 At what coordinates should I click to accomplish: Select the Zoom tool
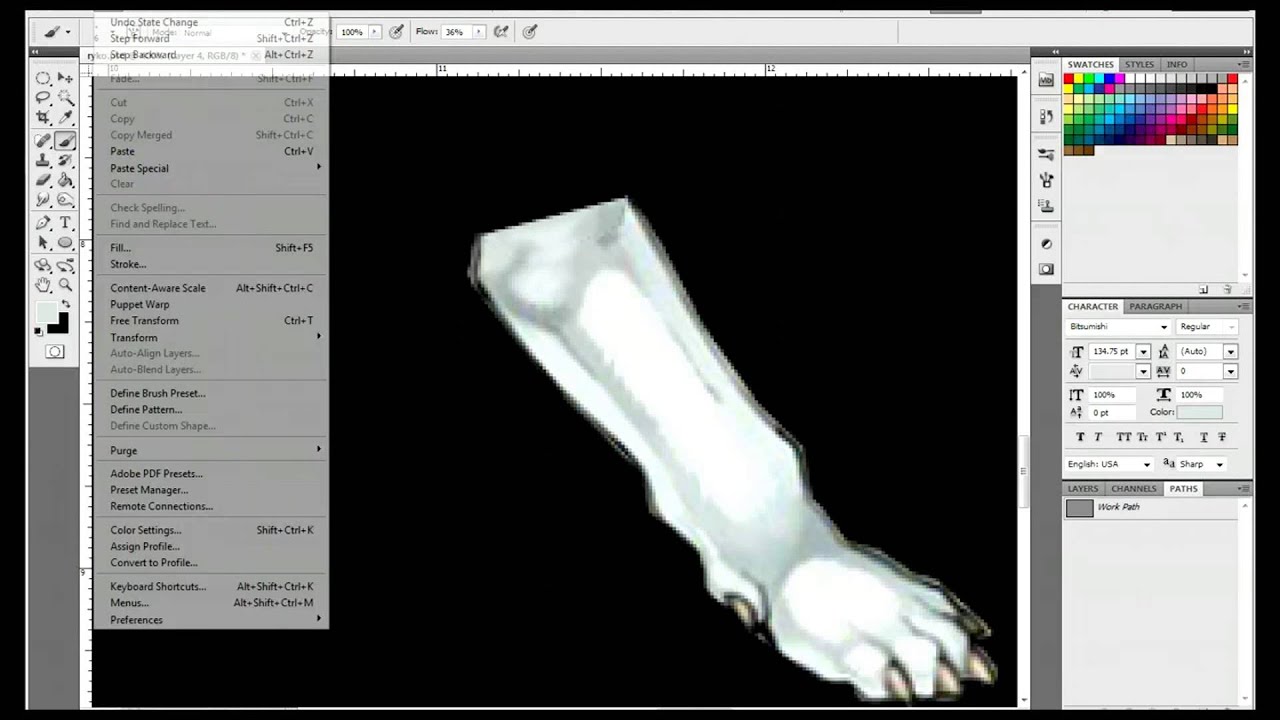tap(65, 286)
